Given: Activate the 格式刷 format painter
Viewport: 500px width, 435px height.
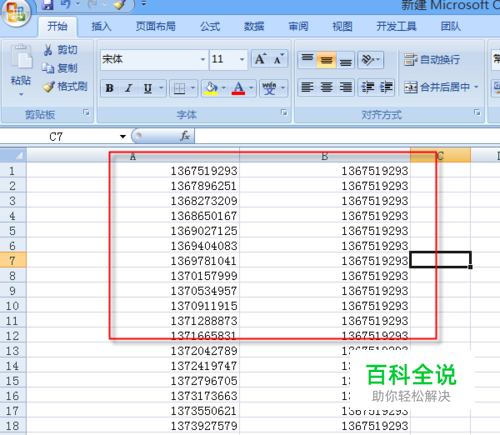Looking at the screenshot, I should 65,87.
